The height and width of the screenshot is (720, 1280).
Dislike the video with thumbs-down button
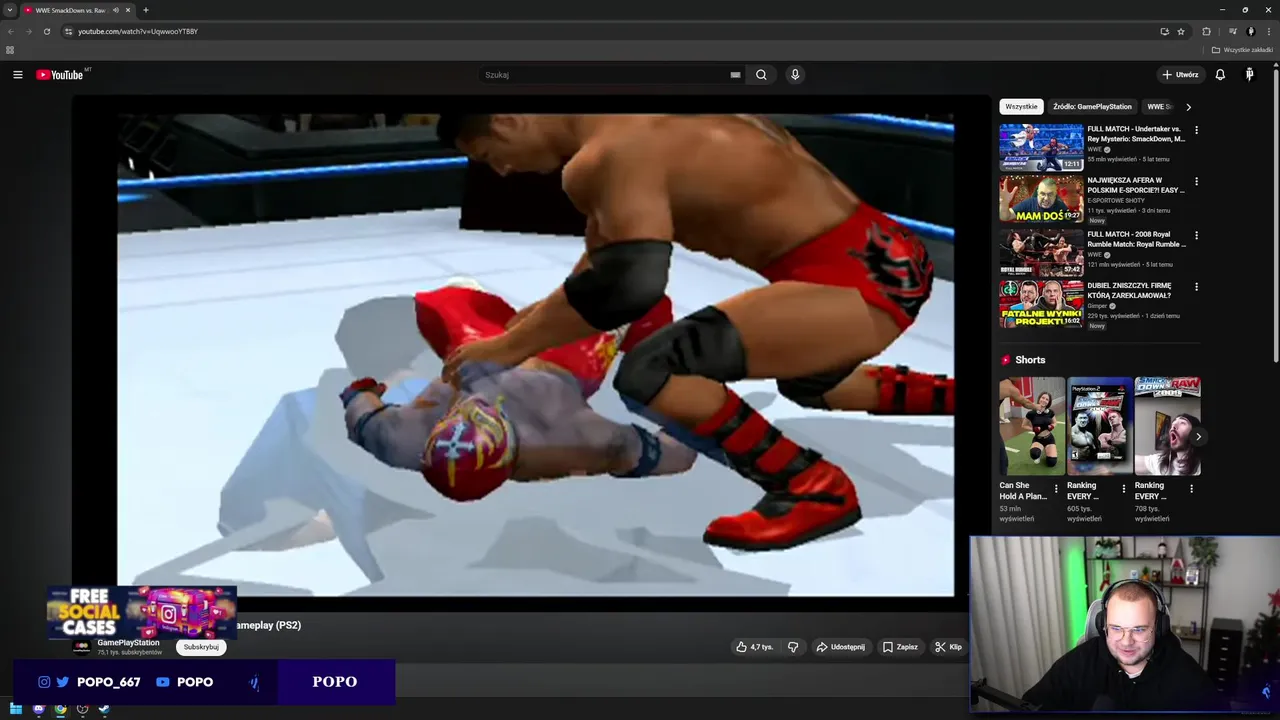click(793, 647)
